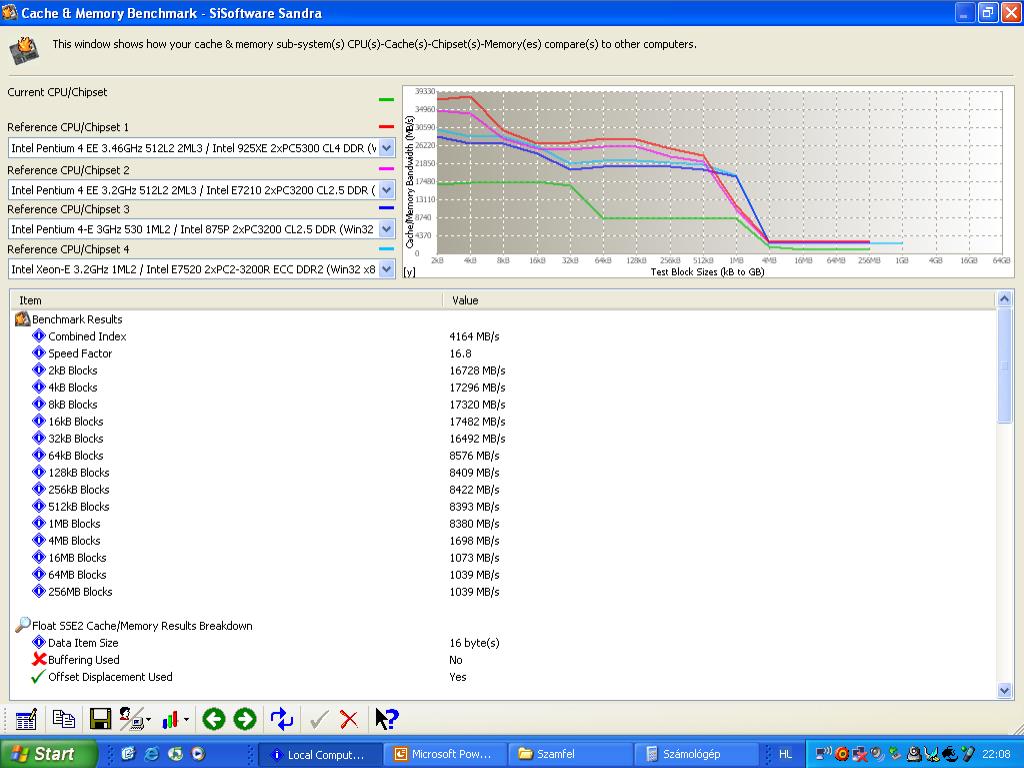Go back with the green left arrow
The height and width of the screenshot is (768, 1024).
point(214,719)
